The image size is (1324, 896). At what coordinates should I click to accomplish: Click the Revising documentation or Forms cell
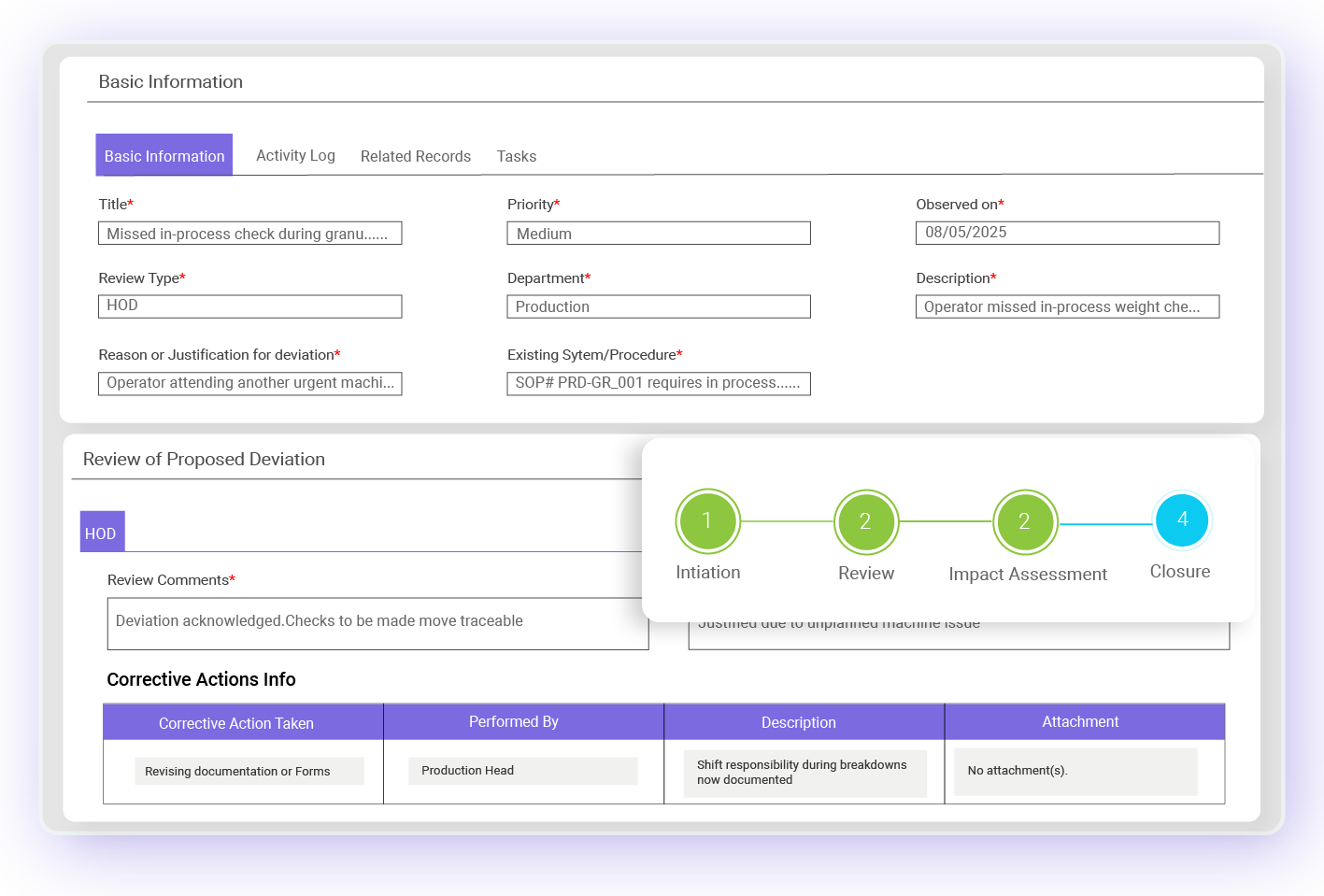(x=249, y=771)
